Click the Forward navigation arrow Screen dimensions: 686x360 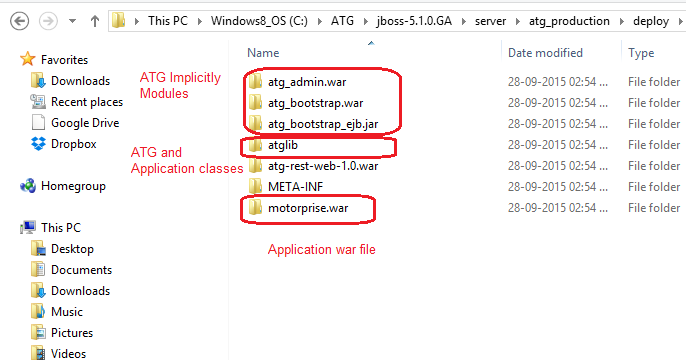pyautogui.click(x=48, y=21)
